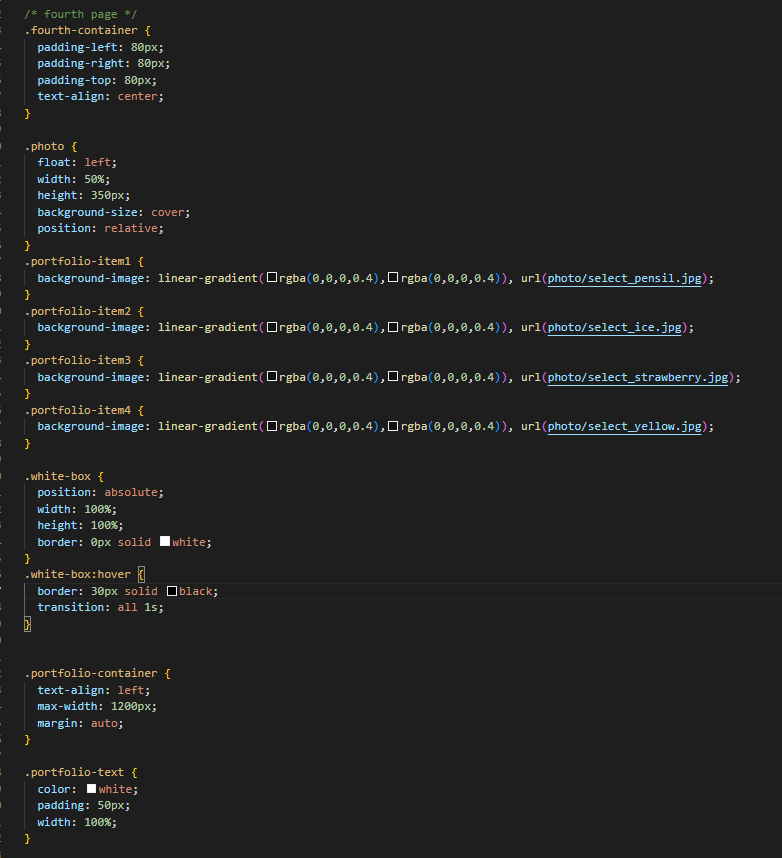The width and height of the screenshot is (782, 858).
Task: Open the photo/select_yellow.jpg link
Action: click(x=624, y=427)
